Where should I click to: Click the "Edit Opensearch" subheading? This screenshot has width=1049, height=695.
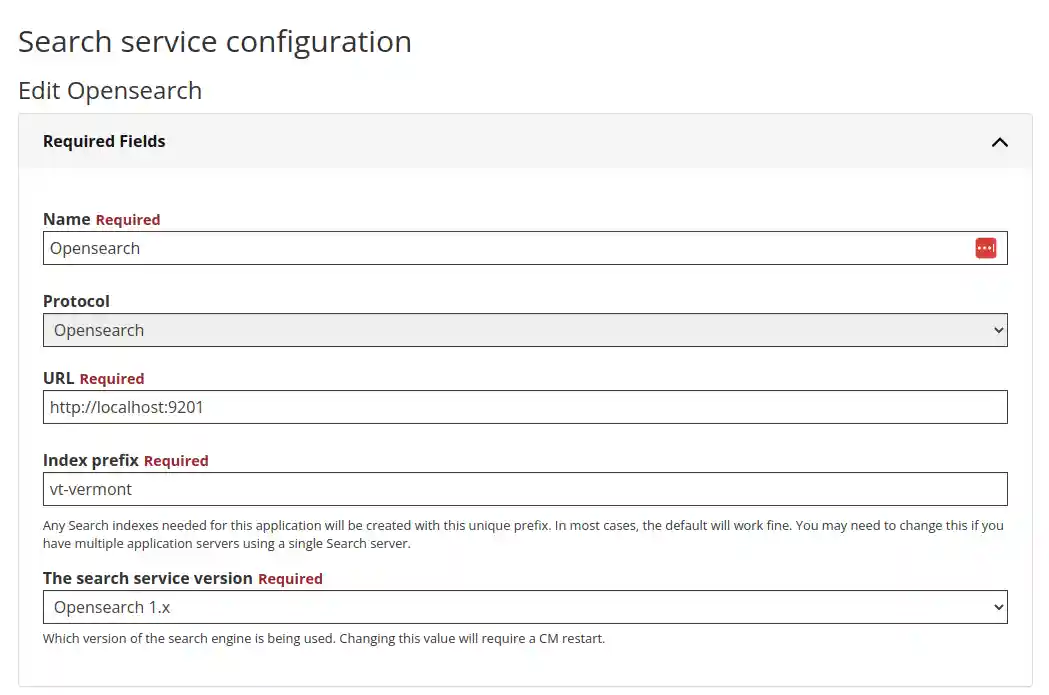click(x=110, y=91)
